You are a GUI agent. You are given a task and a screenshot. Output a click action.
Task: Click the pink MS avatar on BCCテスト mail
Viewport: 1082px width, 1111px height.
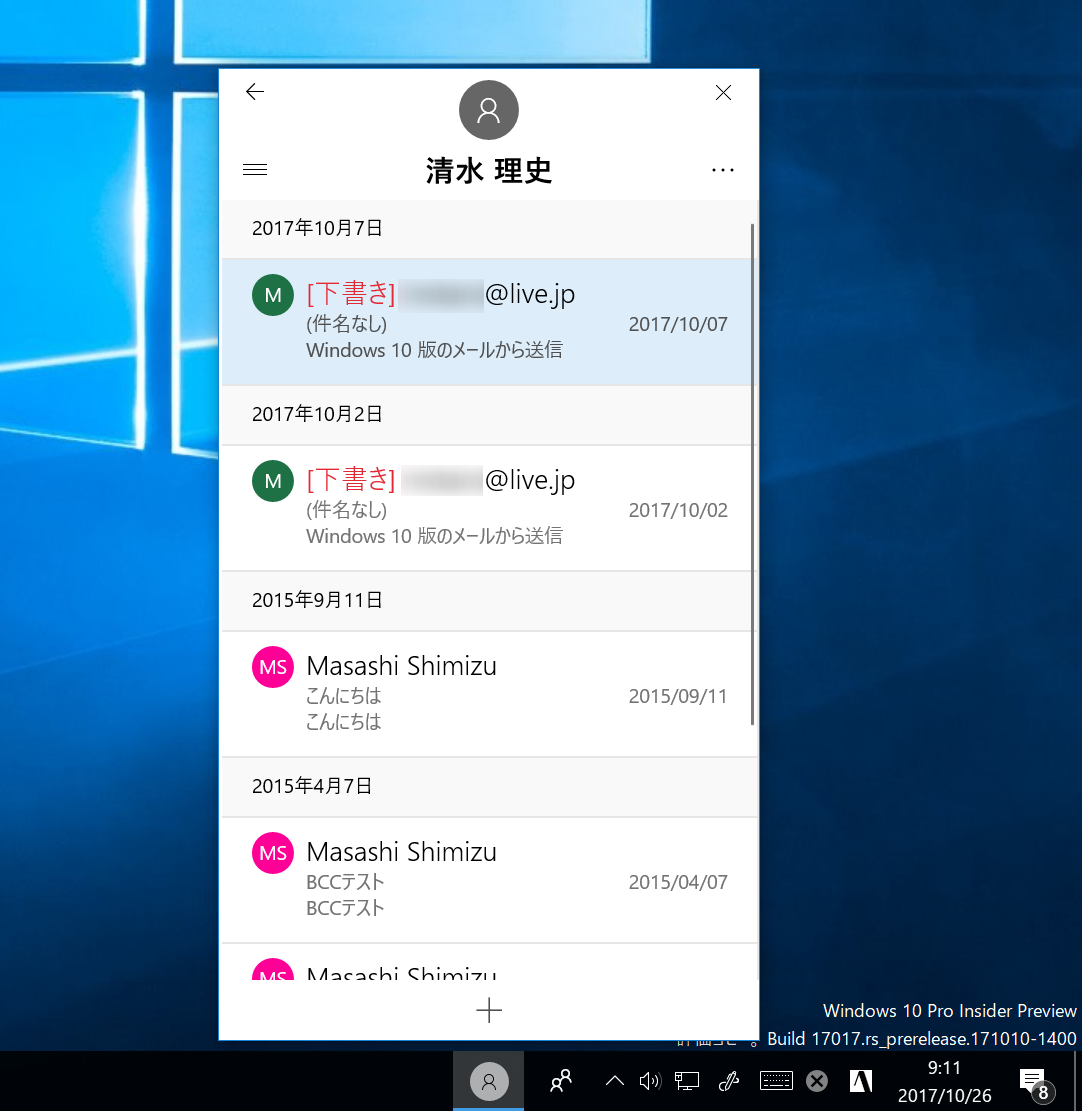(273, 853)
